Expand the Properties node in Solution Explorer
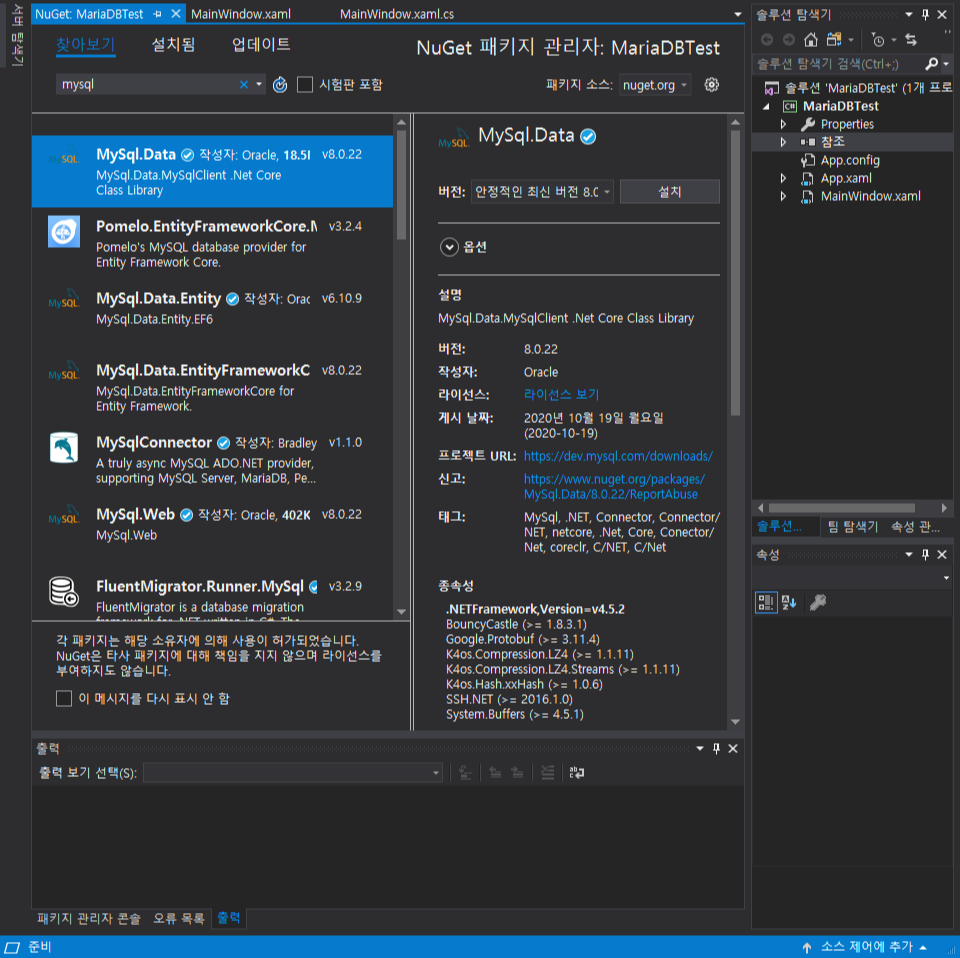Image resolution: width=960 pixels, height=958 pixels. tap(783, 124)
